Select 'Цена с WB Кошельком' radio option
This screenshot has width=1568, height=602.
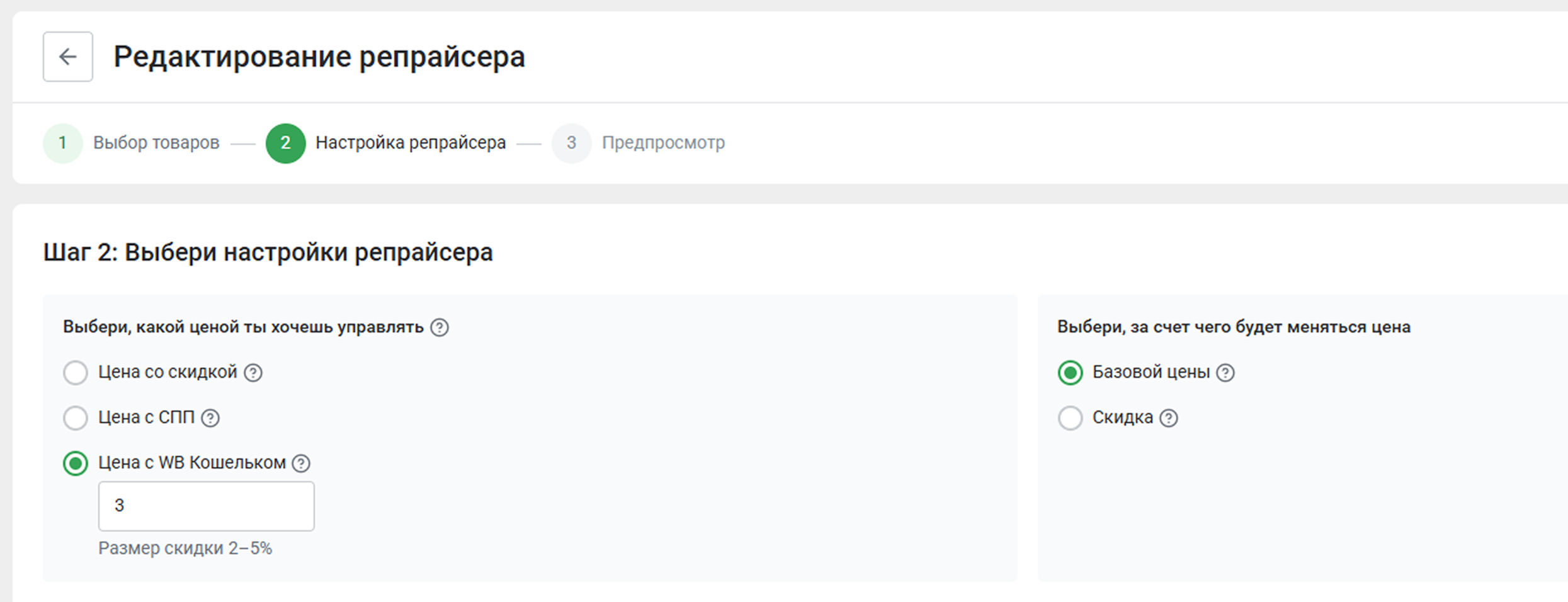click(x=76, y=463)
